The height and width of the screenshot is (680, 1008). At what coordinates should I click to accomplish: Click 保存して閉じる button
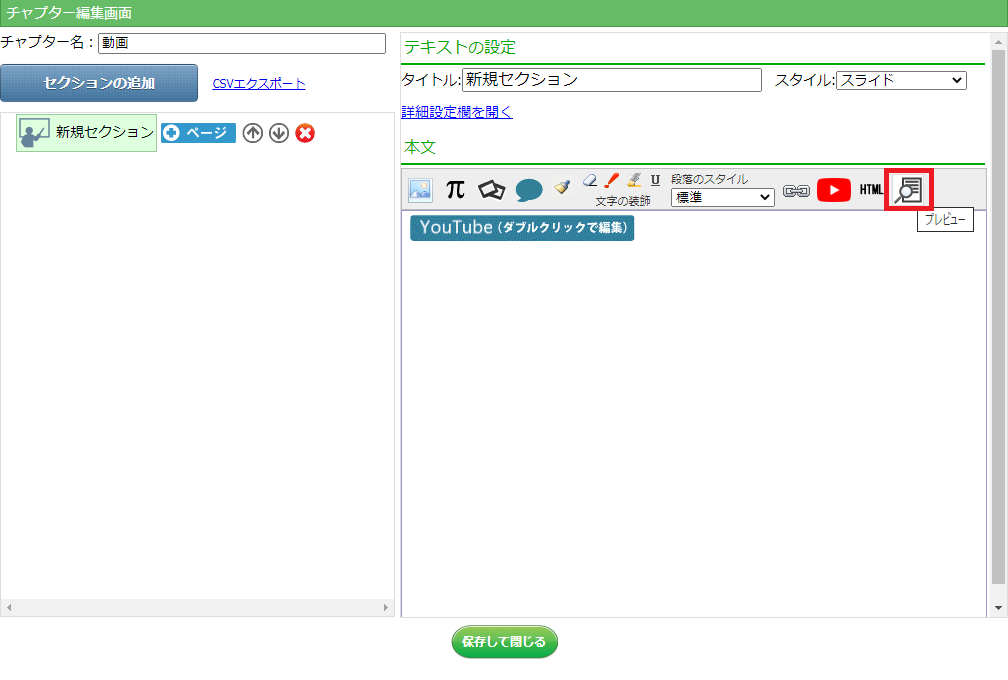504,642
